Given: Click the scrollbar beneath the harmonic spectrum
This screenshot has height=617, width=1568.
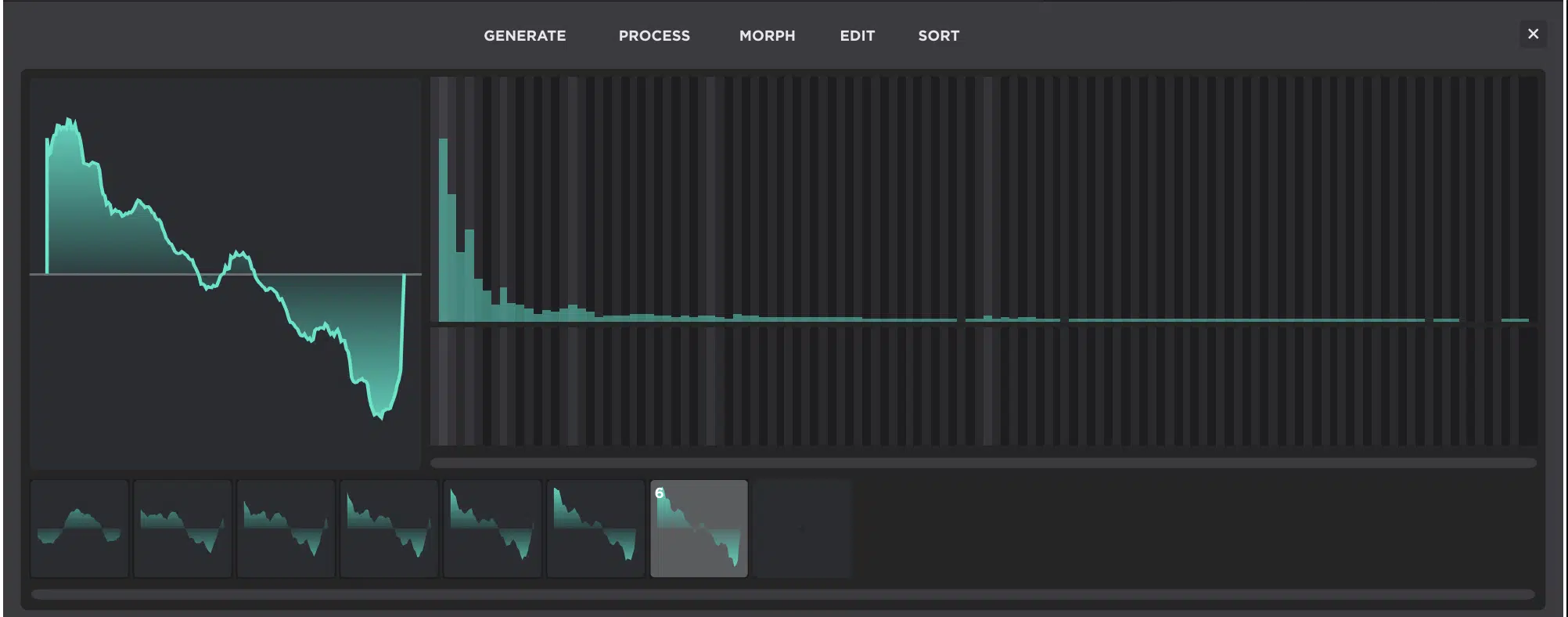Looking at the screenshot, I should [x=983, y=463].
